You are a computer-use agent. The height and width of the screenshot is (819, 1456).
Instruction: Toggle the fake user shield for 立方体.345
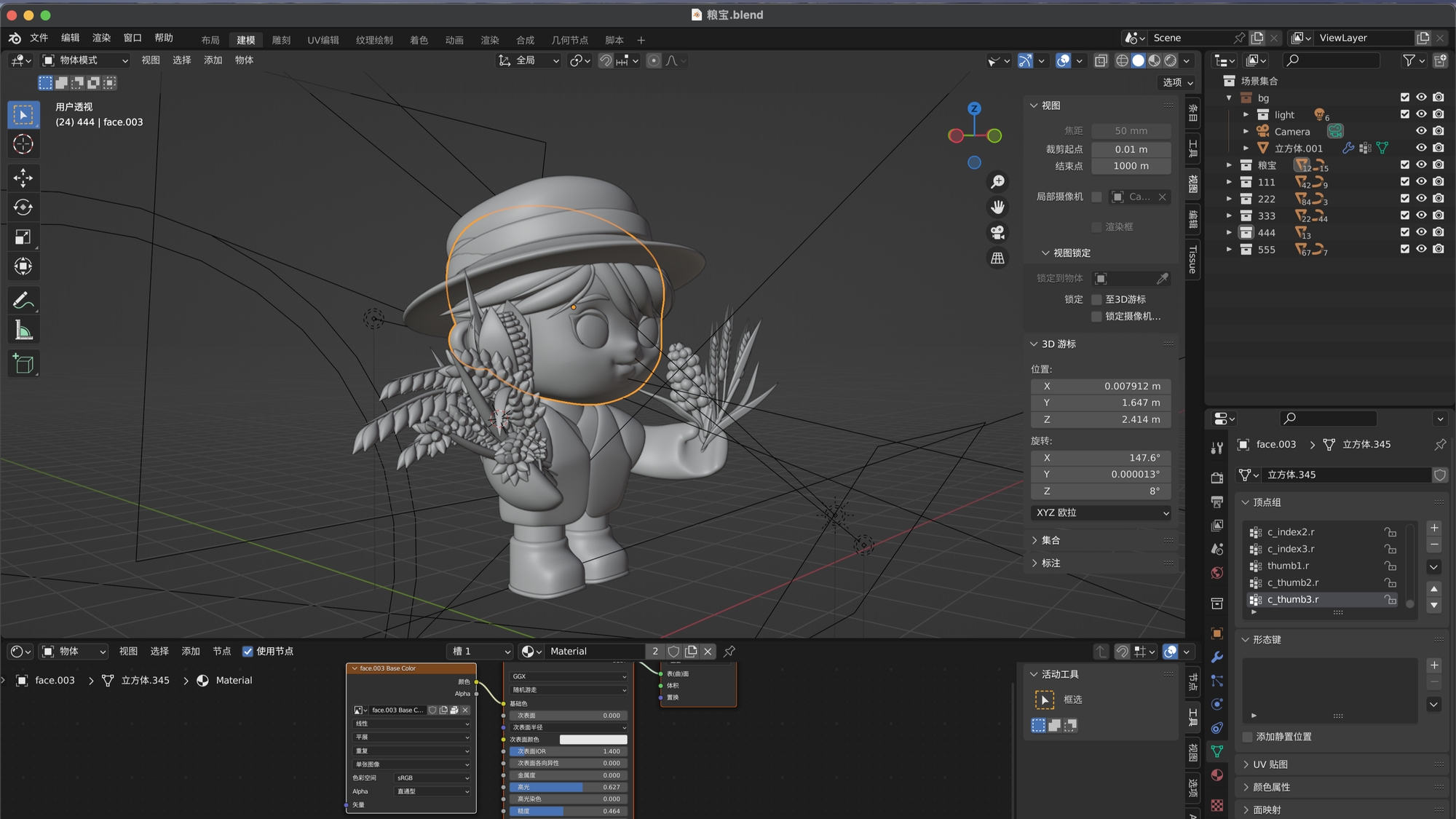click(1439, 475)
